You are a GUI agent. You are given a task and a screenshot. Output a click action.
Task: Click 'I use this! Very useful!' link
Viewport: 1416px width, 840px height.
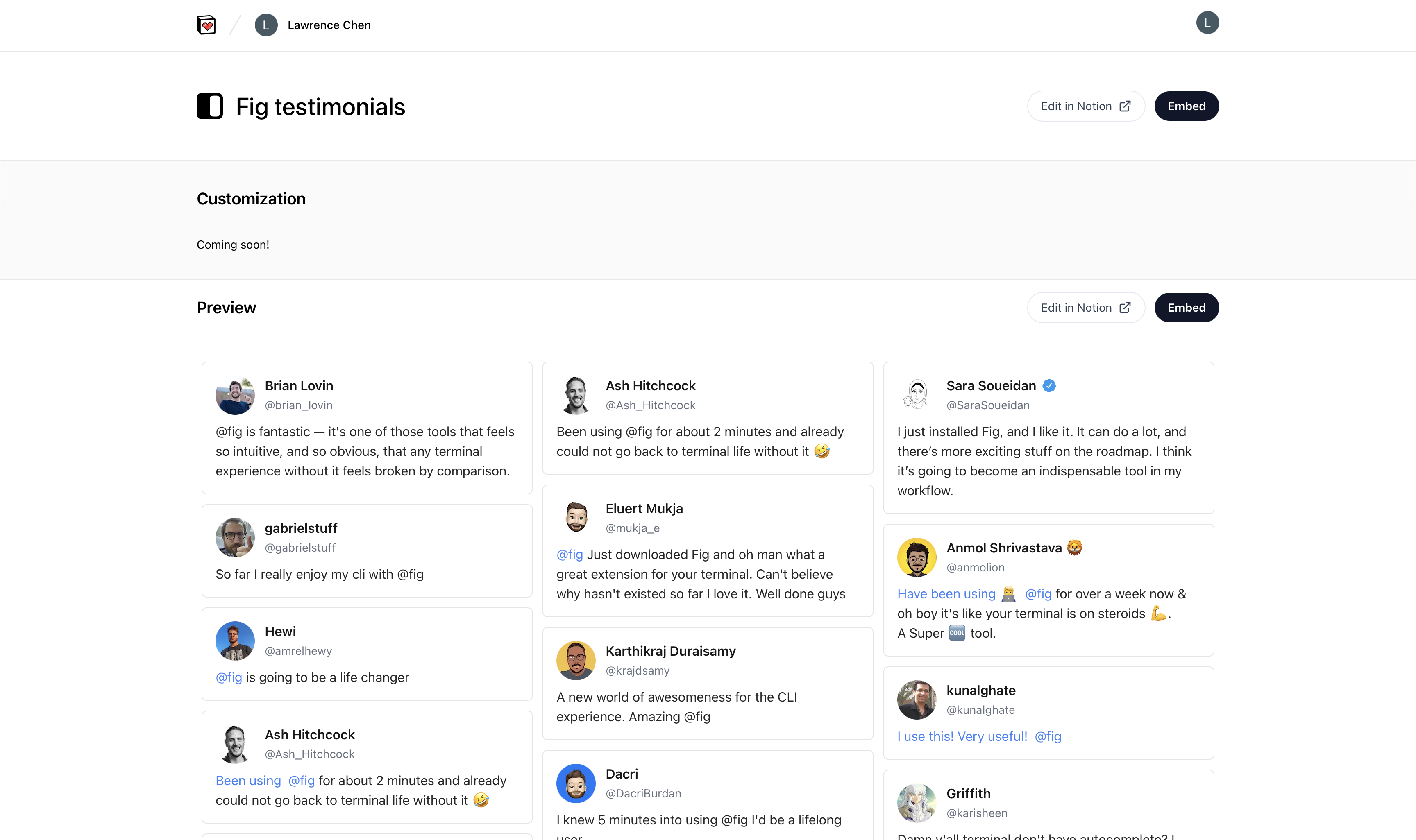click(962, 736)
